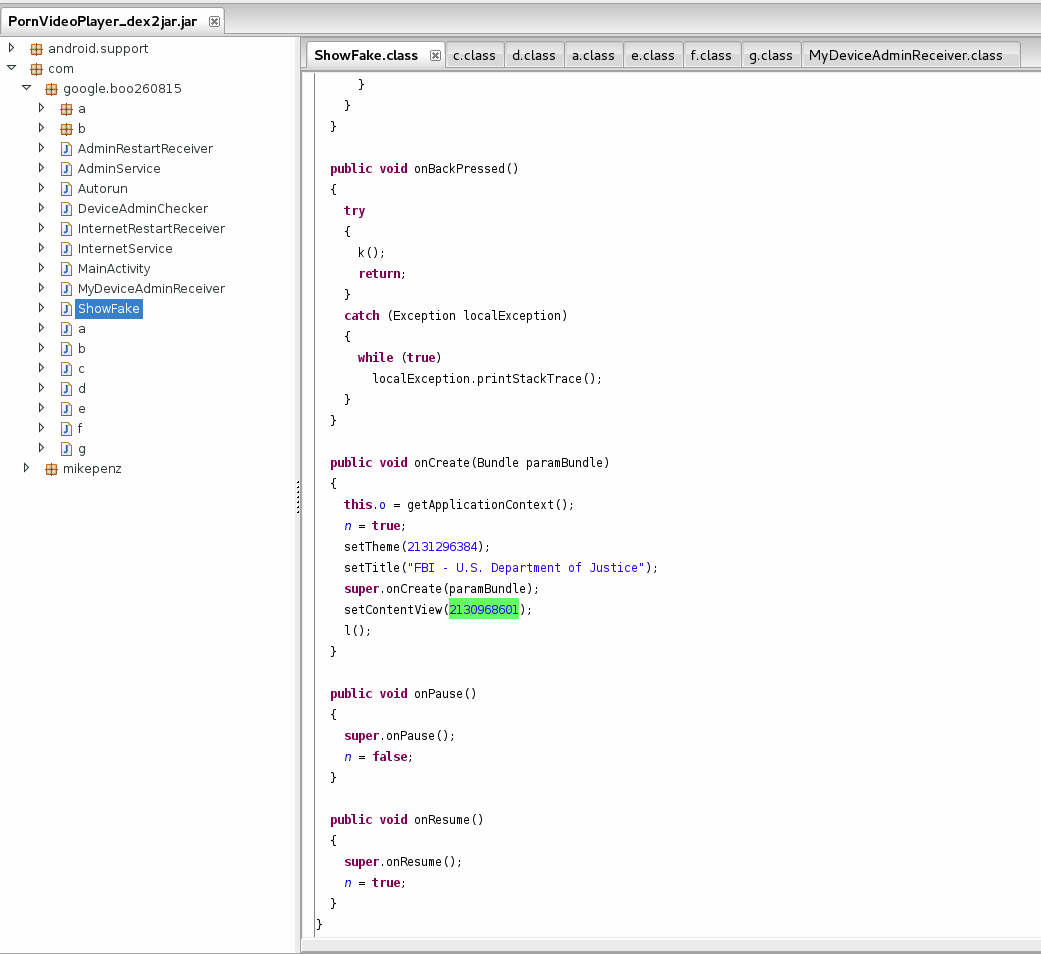Switch to the MyDeviceAdminReceiver.class tab
Viewport: 1041px width, 954px height.
pyautogui.click(x=906, y=55)
